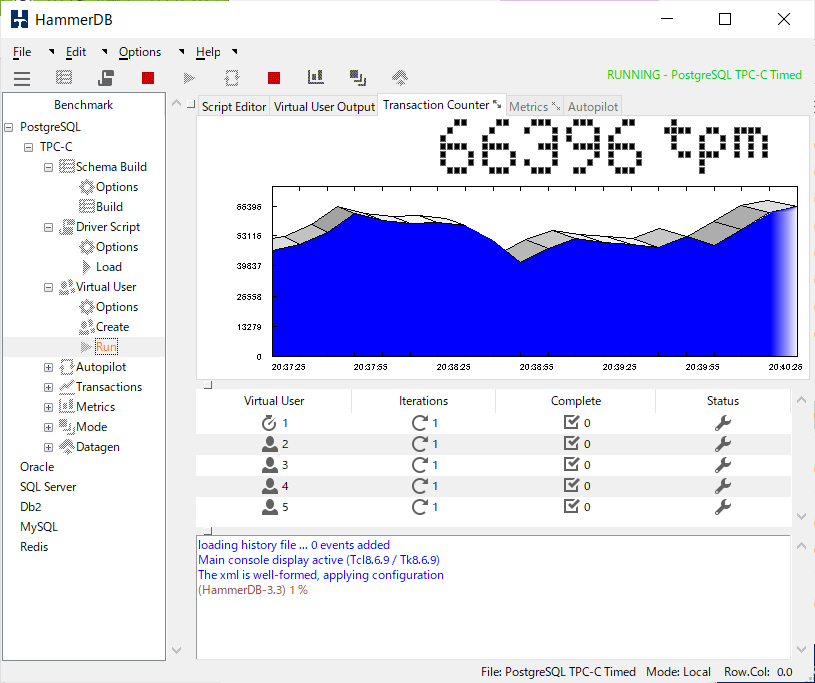The width and height of the screenshot is (815, 683).
Task: Select SQL Server in benchmark tree
Action: click(x=48, y=487)
